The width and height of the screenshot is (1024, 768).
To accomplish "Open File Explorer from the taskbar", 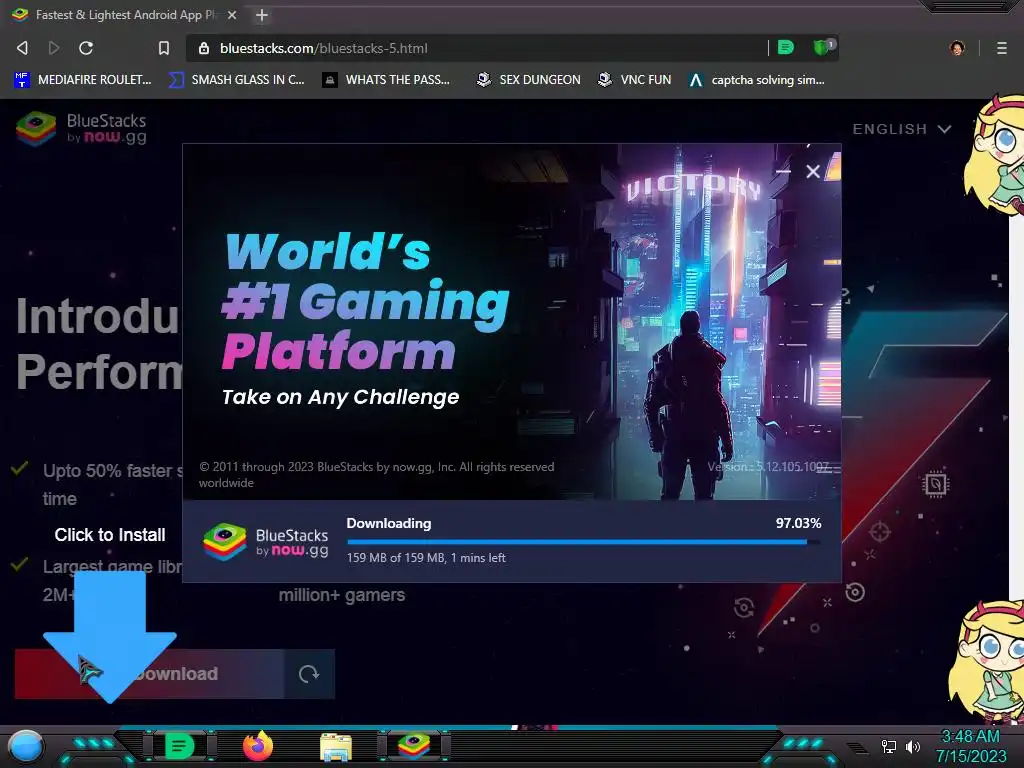I will click(336, 747).
